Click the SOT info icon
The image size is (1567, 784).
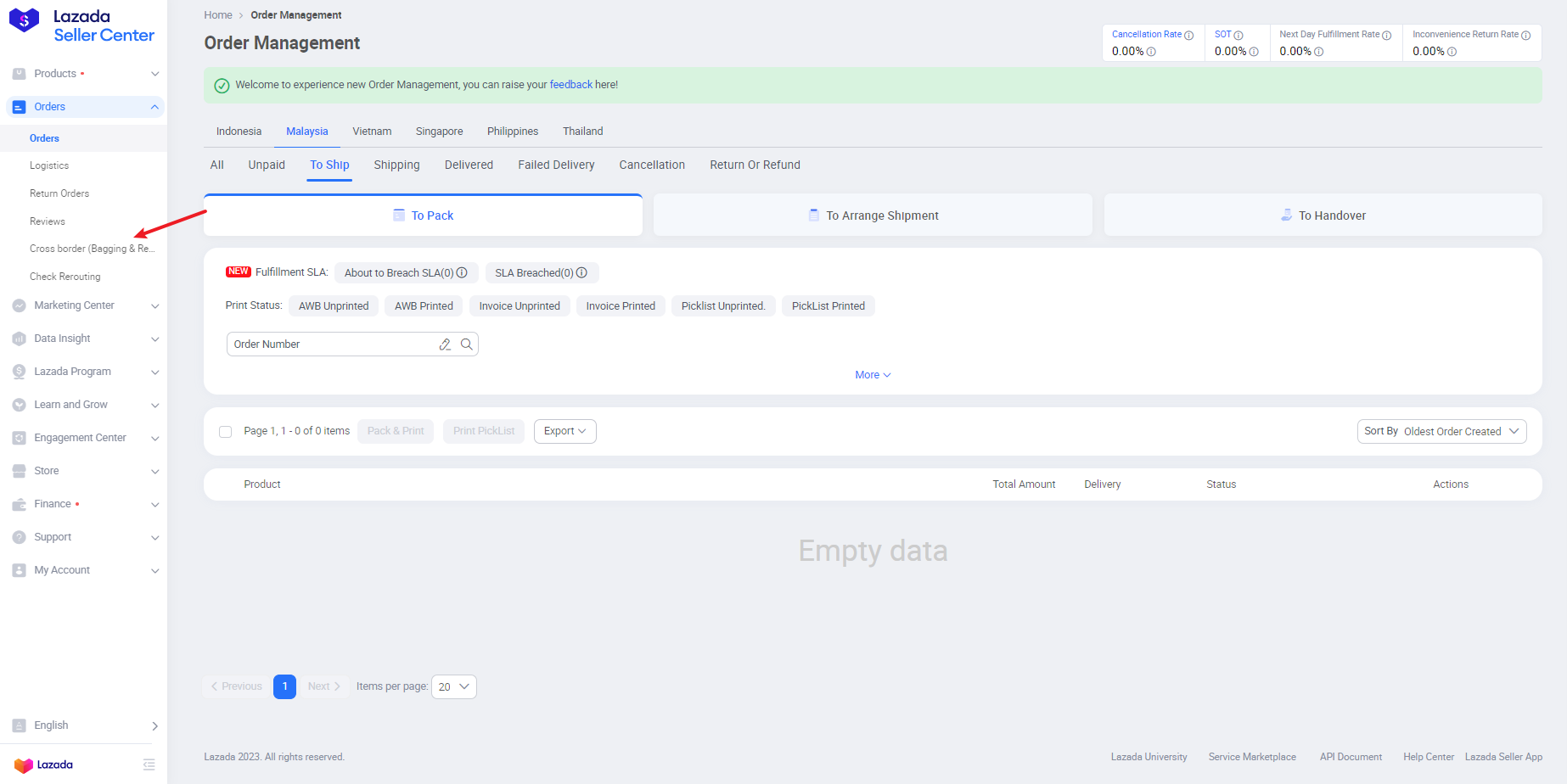pos(1238,35)
